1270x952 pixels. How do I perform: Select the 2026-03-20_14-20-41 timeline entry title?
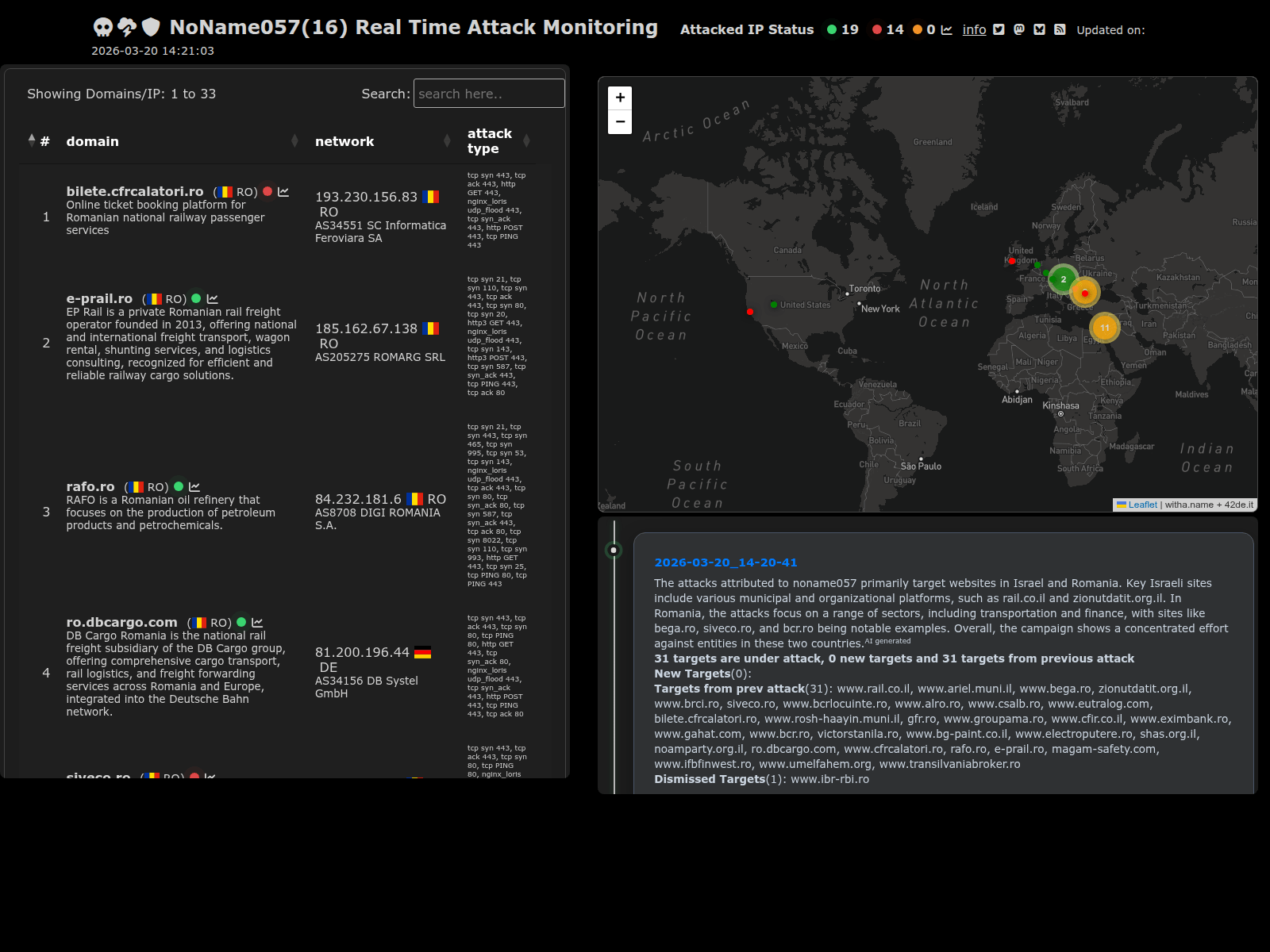click(725, 562)
